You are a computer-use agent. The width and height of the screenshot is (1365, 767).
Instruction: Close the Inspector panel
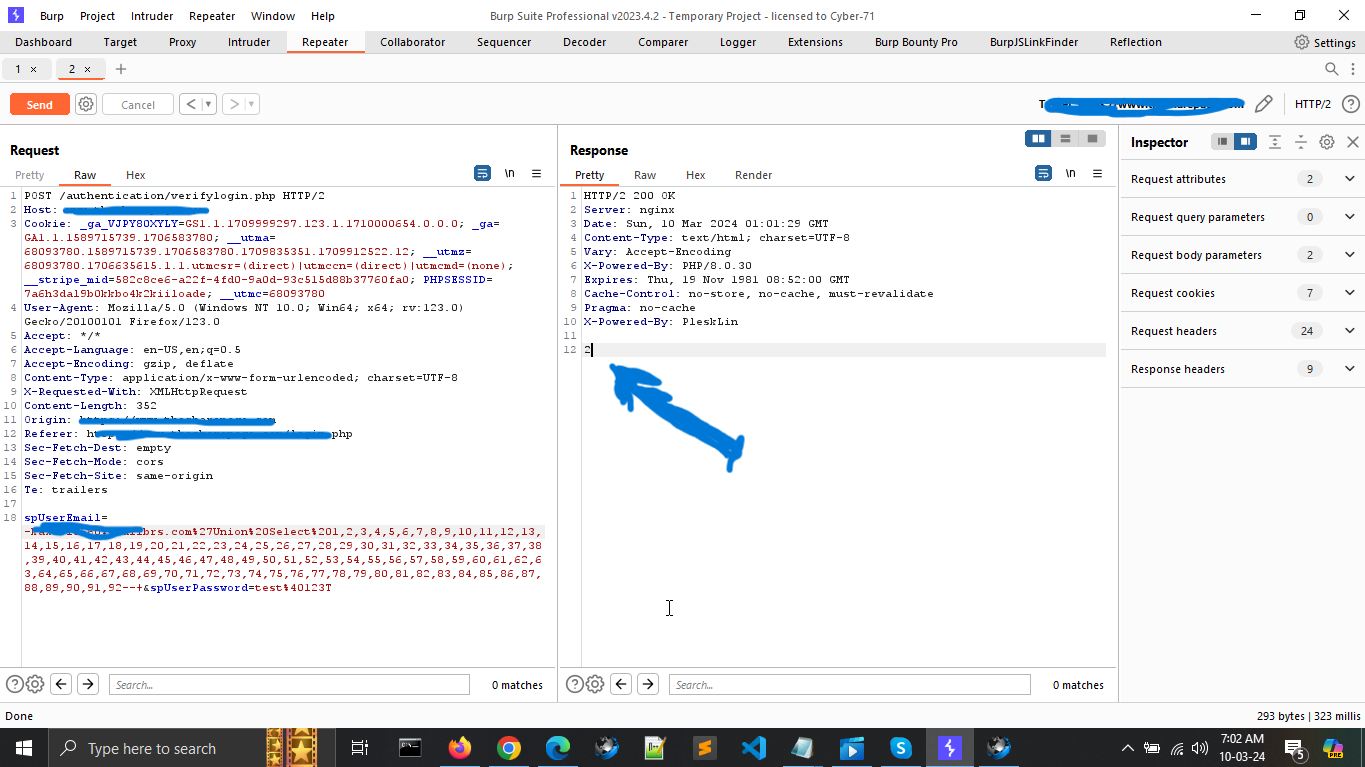click(x=1353, y=142)
